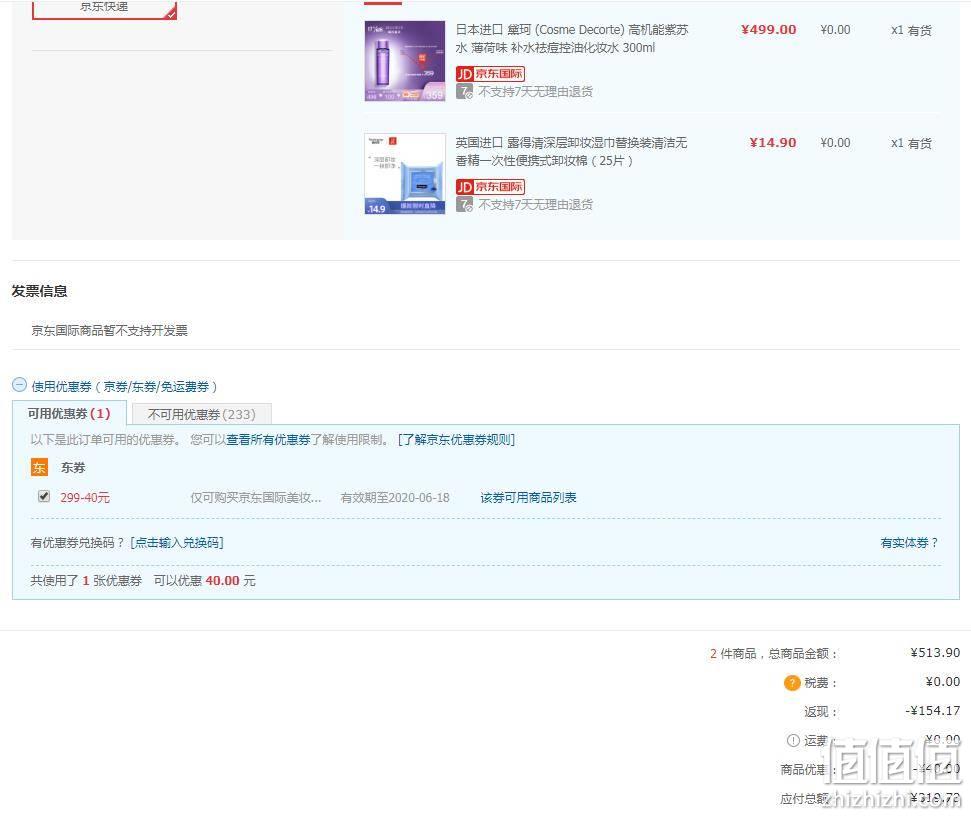This screenshot has height=817, width=971.
Task: Click the -¥154.17 返现 amount
Action: pos(933,711)
